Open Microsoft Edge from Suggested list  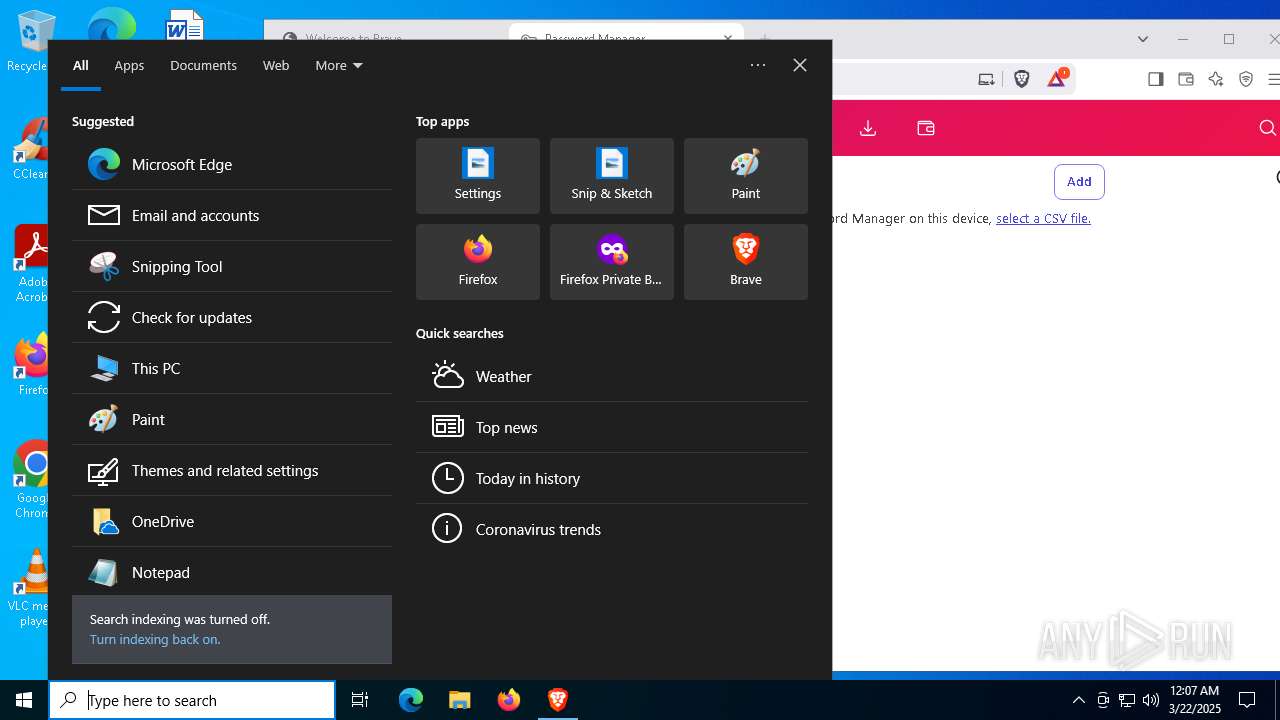pyautogui.click(x=232, y=164)
